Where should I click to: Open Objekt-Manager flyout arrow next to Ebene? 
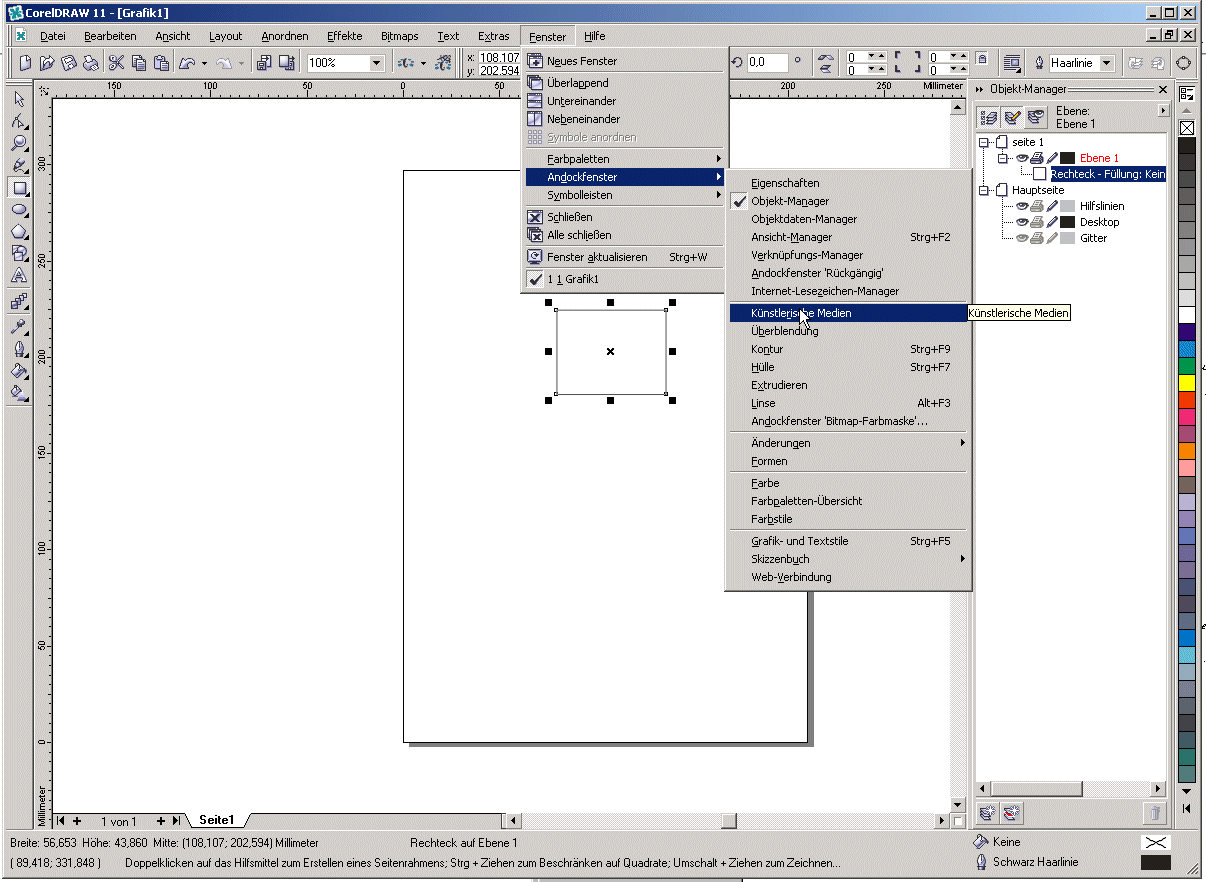click(1162, 111)
